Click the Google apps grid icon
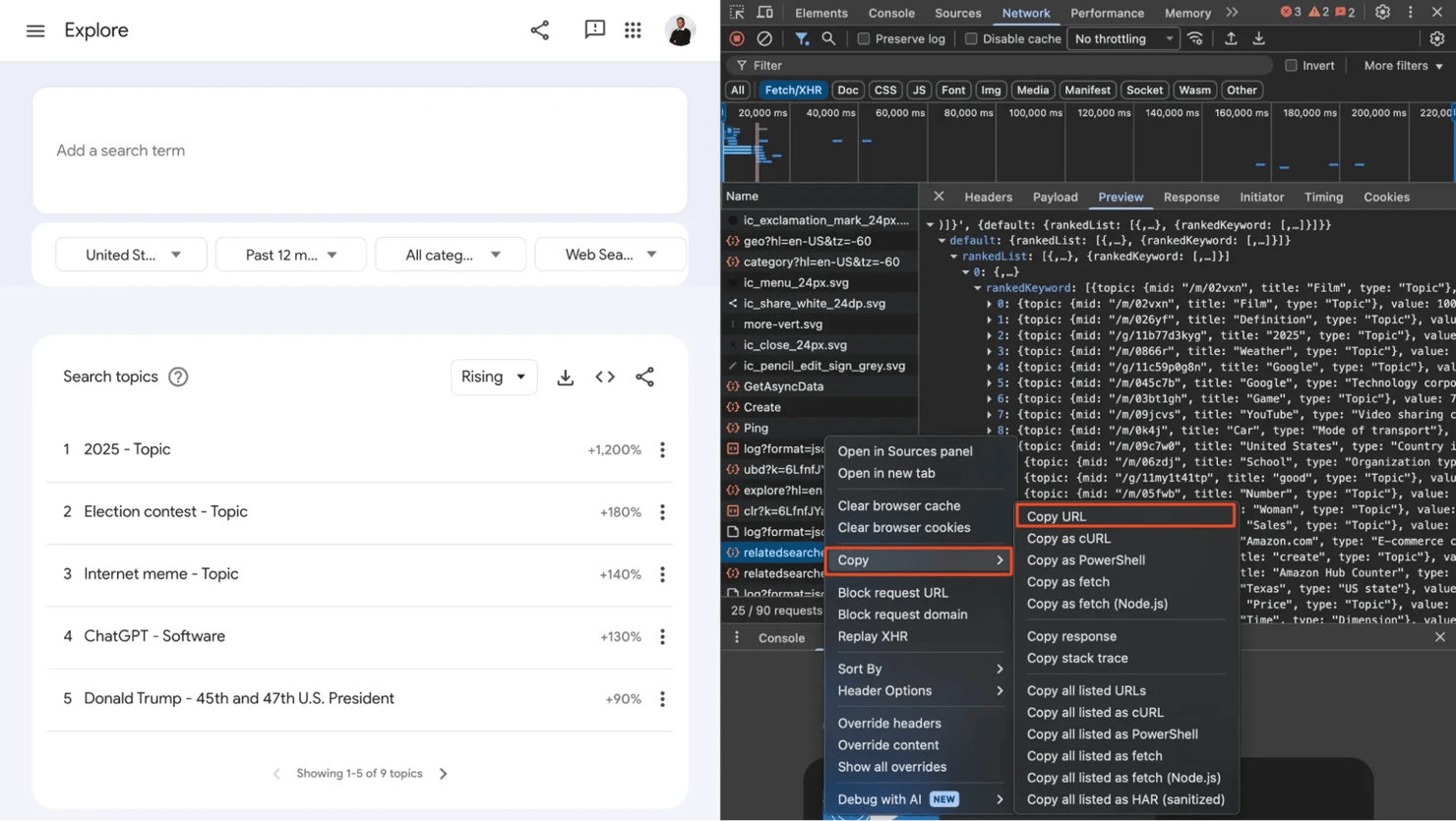This screenshot has width=1456, height=821. tap(633, 30)
